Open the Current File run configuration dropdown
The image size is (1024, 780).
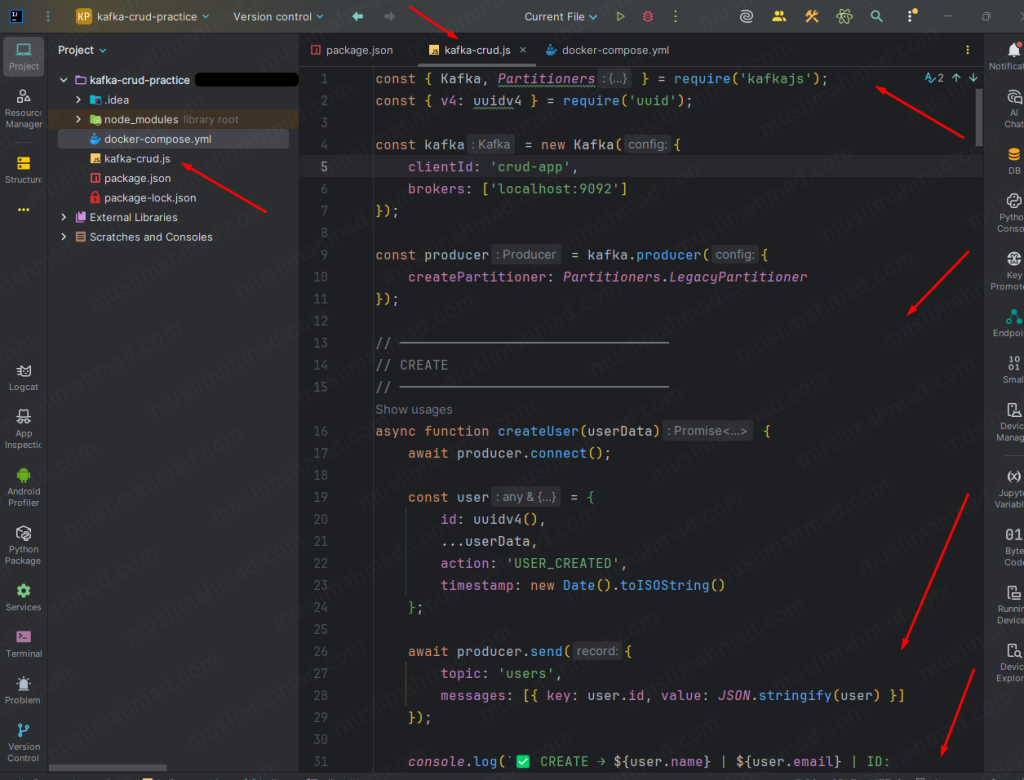(x=560, y=16)
